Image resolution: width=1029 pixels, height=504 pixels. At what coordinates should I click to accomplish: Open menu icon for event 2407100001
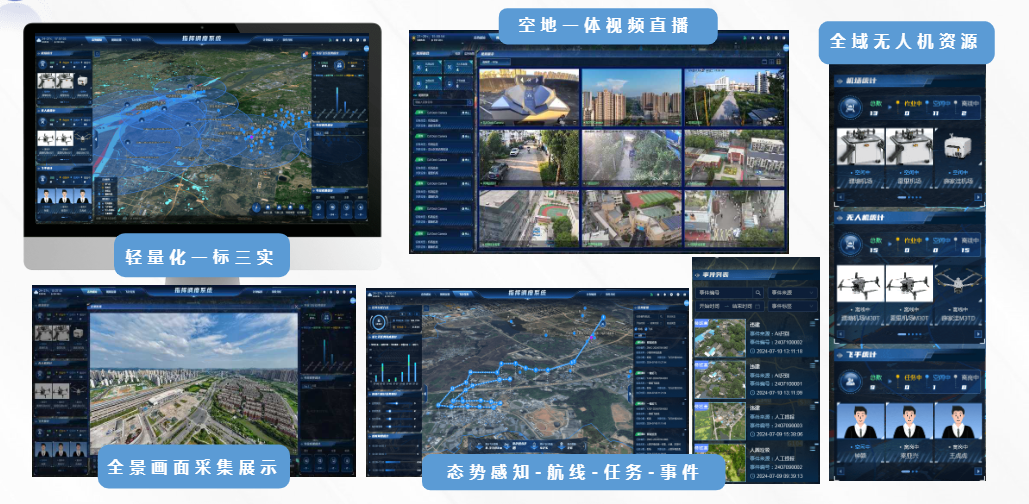tap(812, 366)
